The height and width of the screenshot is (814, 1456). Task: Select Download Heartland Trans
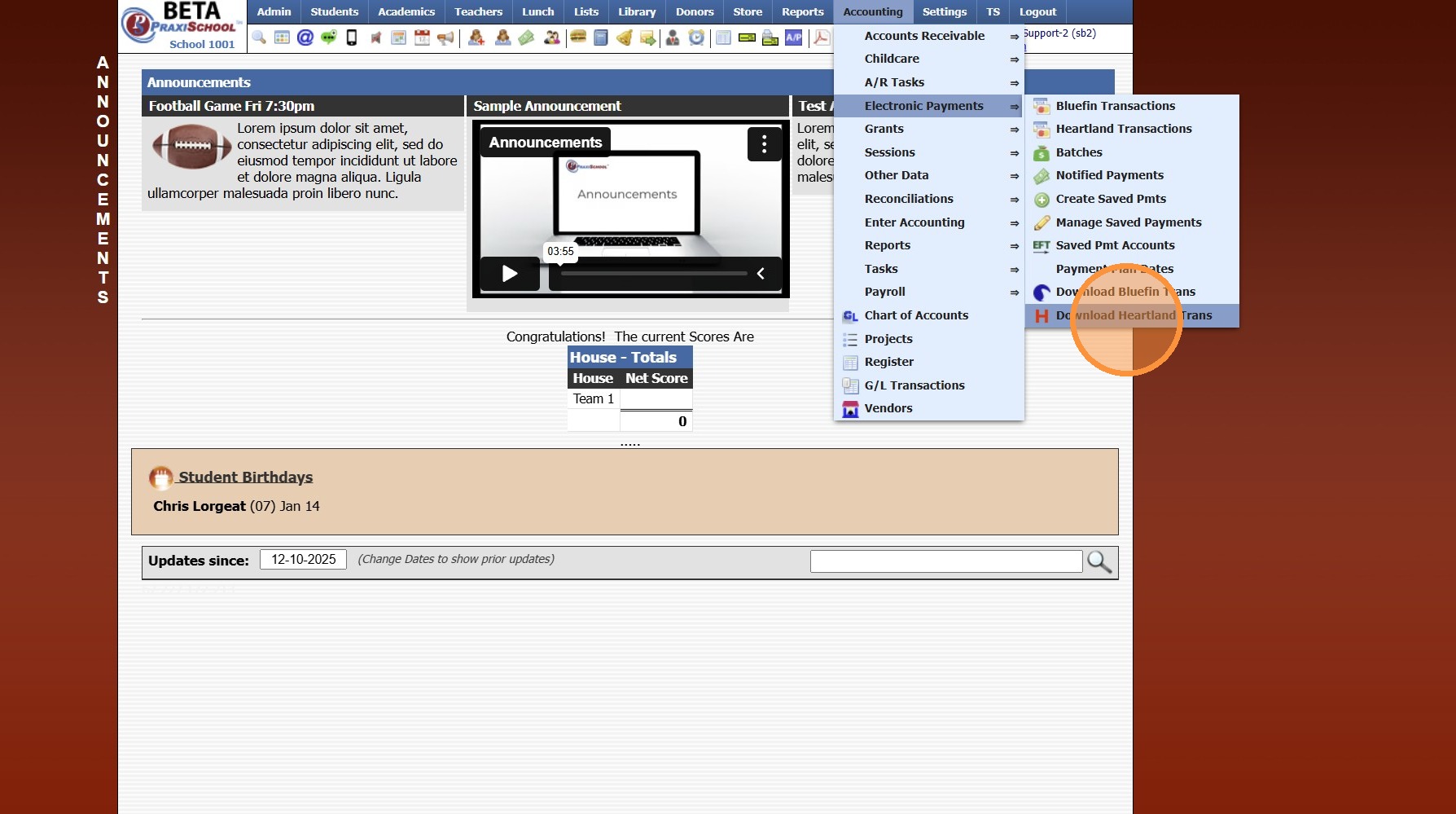1132,315
